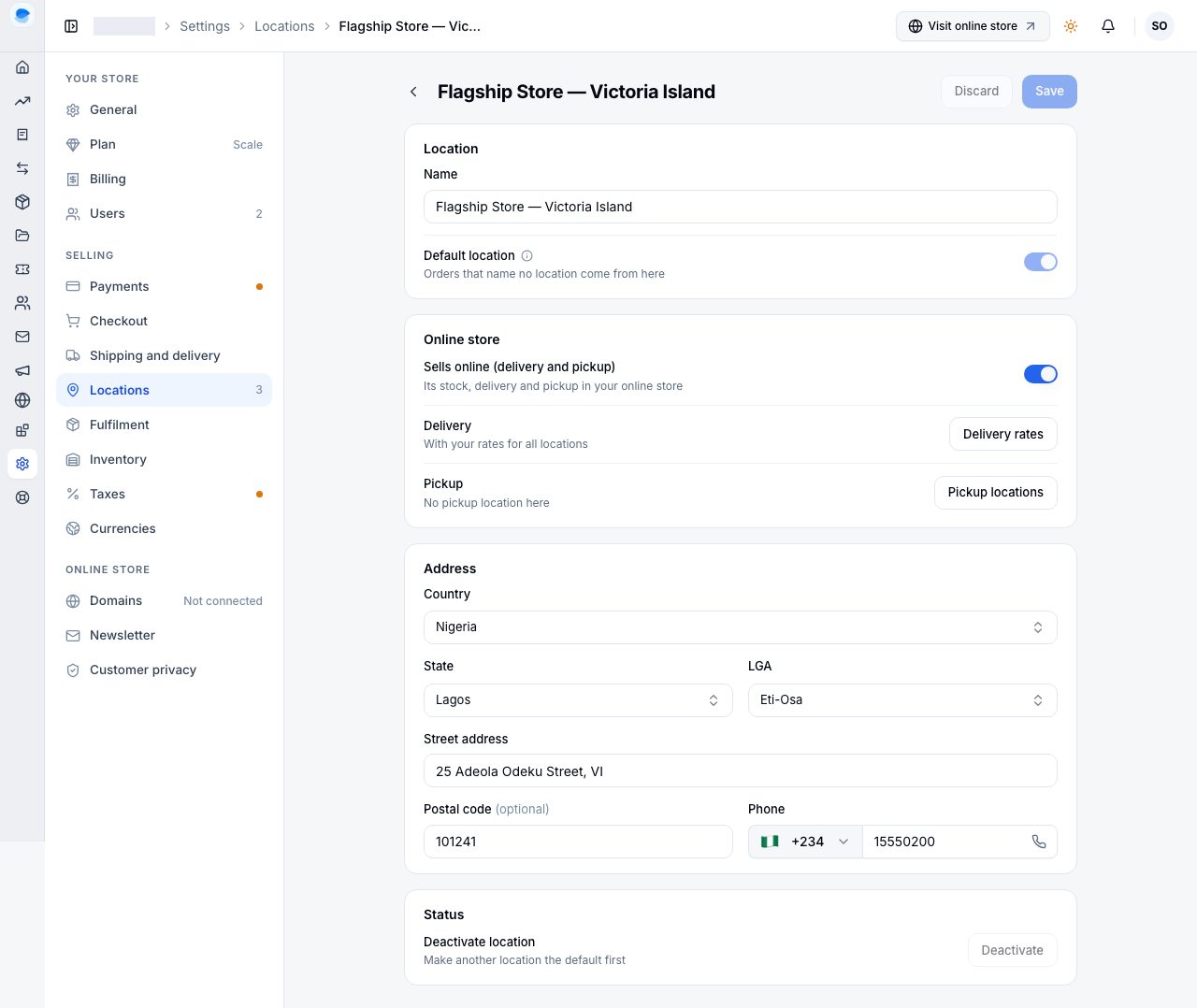Open General in the settings sidebar
This screenshot has width=1197, height=1008.
[165, 109]
